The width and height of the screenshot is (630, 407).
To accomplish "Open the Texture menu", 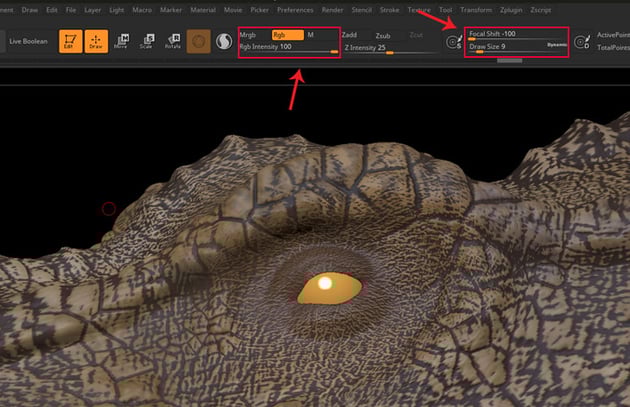I will point(419,9).
